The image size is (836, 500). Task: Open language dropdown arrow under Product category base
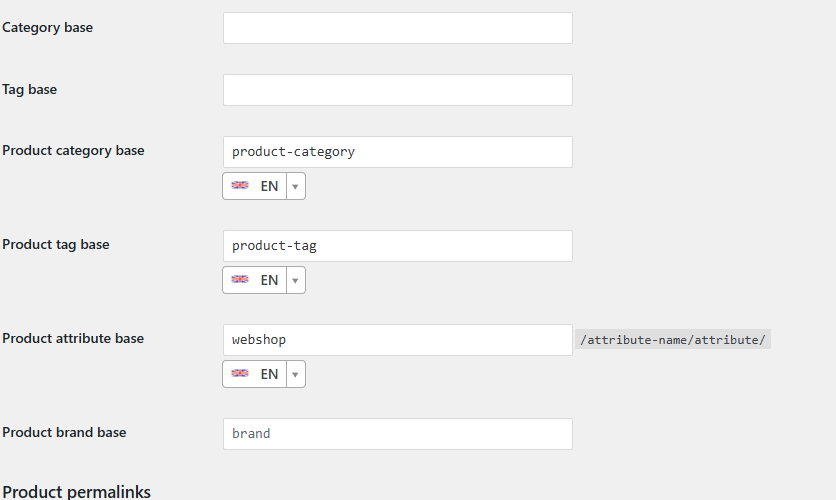tap(295, 186)
